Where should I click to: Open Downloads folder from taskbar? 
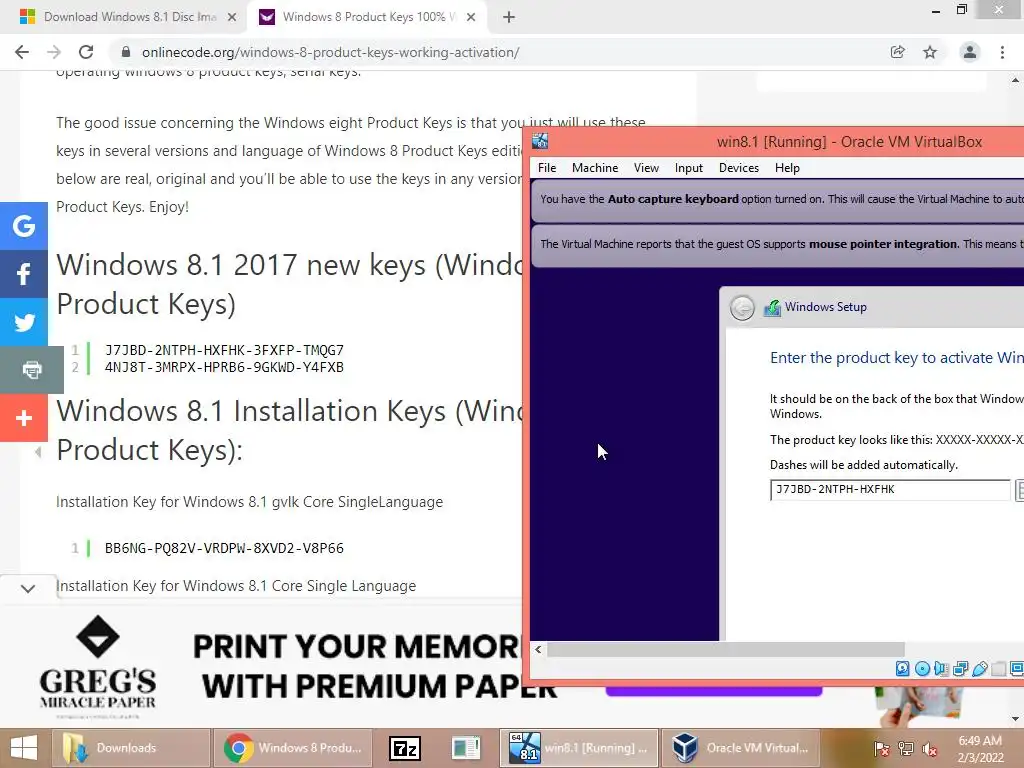[x=131, y=748]
